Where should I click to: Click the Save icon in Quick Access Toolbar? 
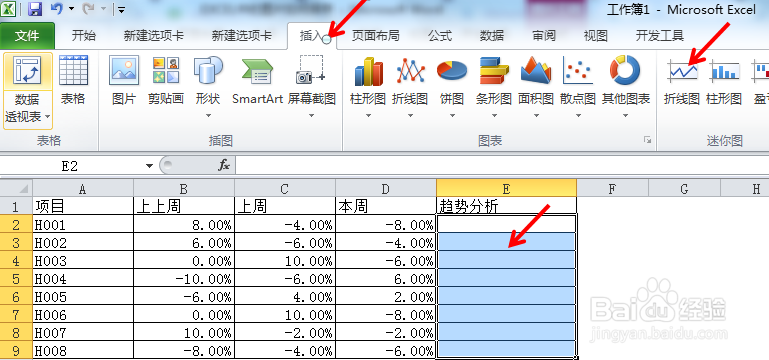34,9
